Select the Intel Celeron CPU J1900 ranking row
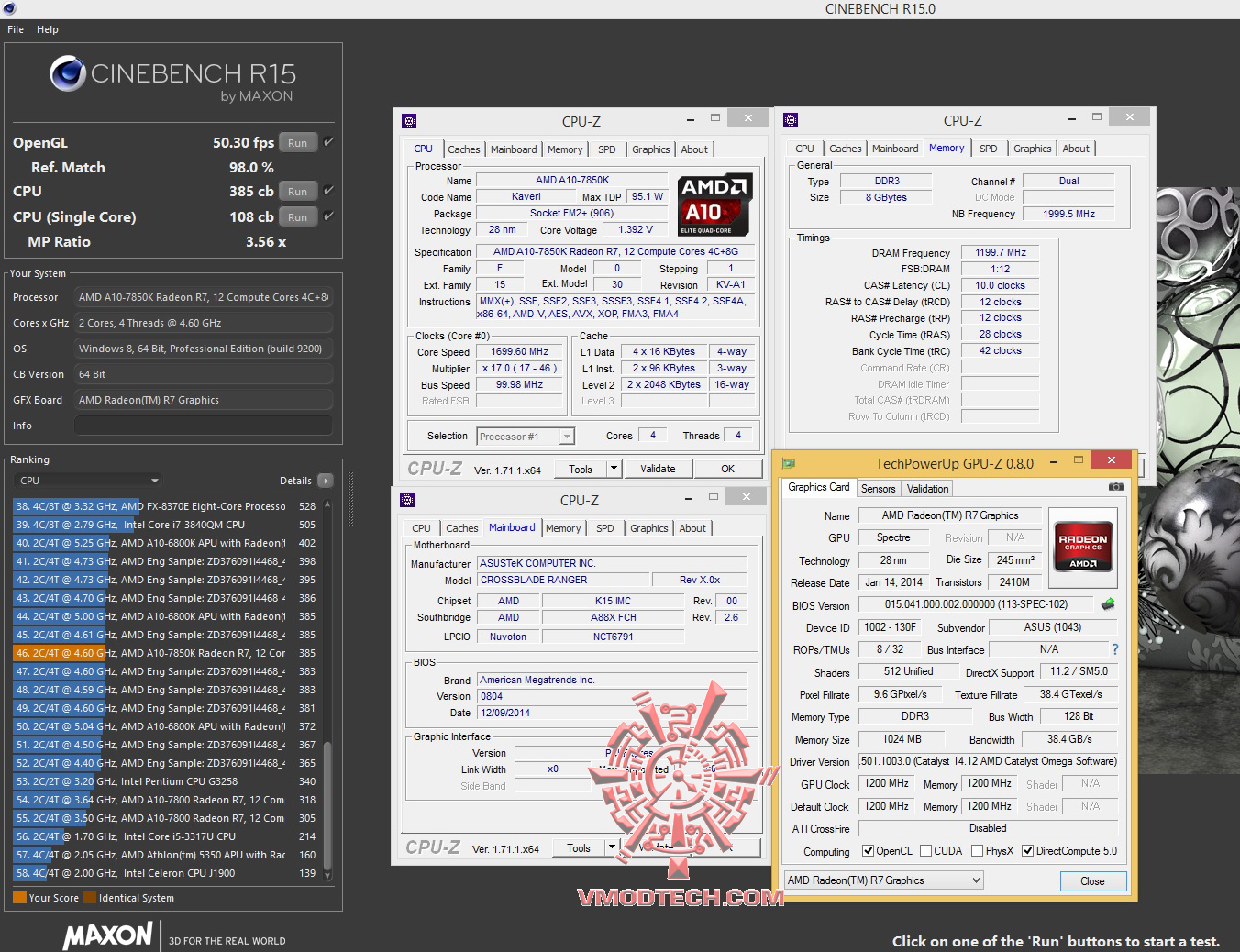Viewport: 1240px width, 952px height. click(x=165, y=873)
